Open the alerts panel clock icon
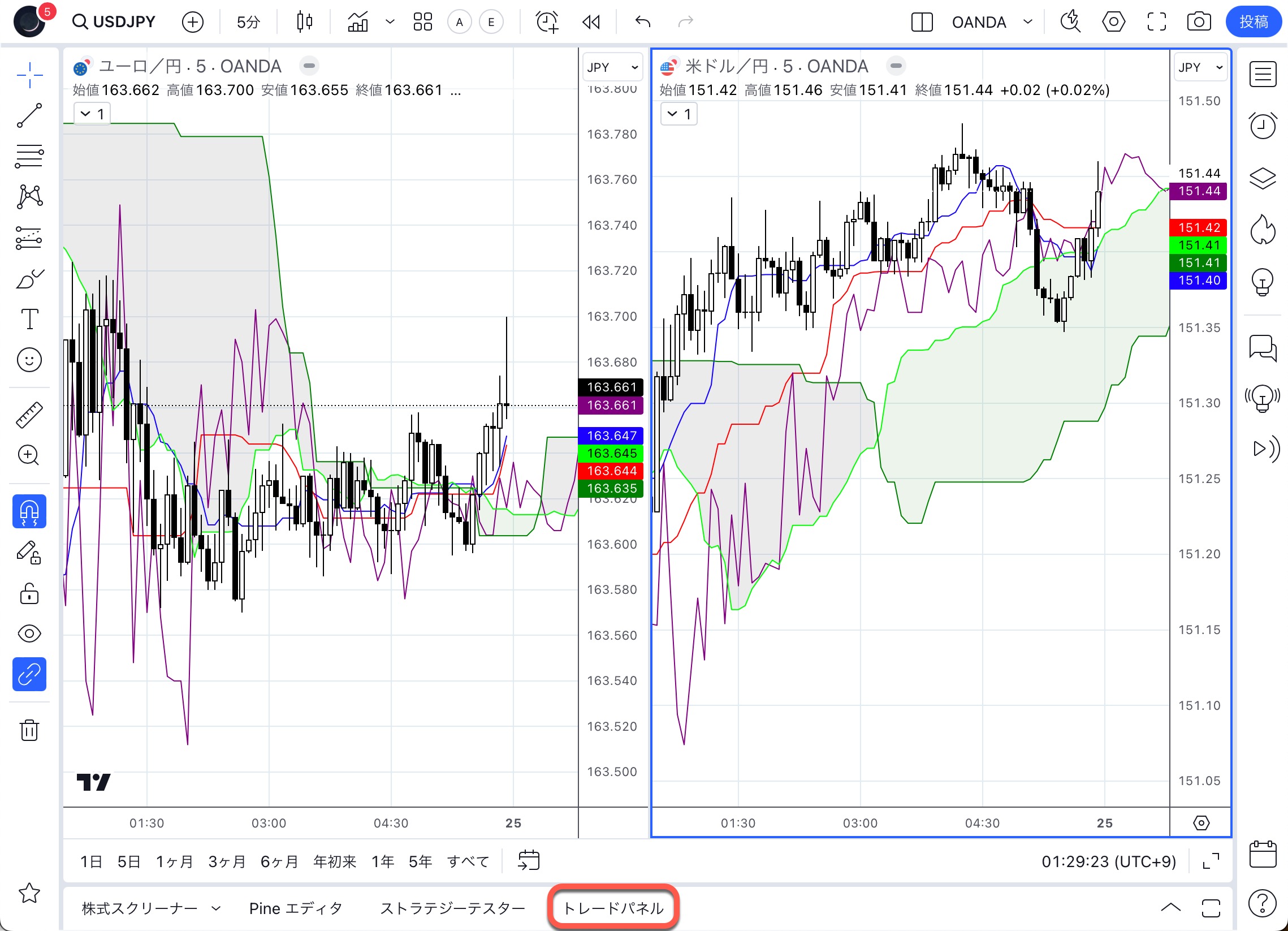The width and height of the screenshot is (1288, 931). (1263, 126)
